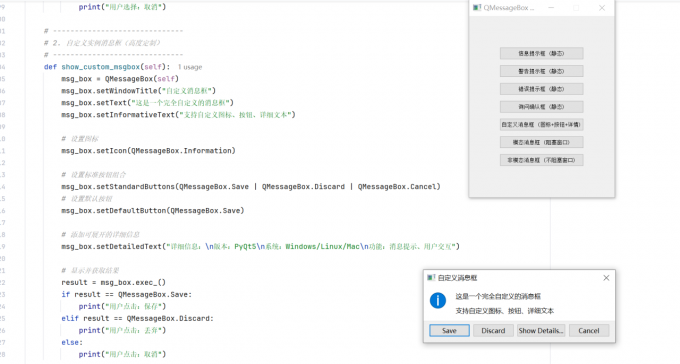Open 信息提示框 (静态) message
Viewport: 680px width, 364px height.
[541, 53]
